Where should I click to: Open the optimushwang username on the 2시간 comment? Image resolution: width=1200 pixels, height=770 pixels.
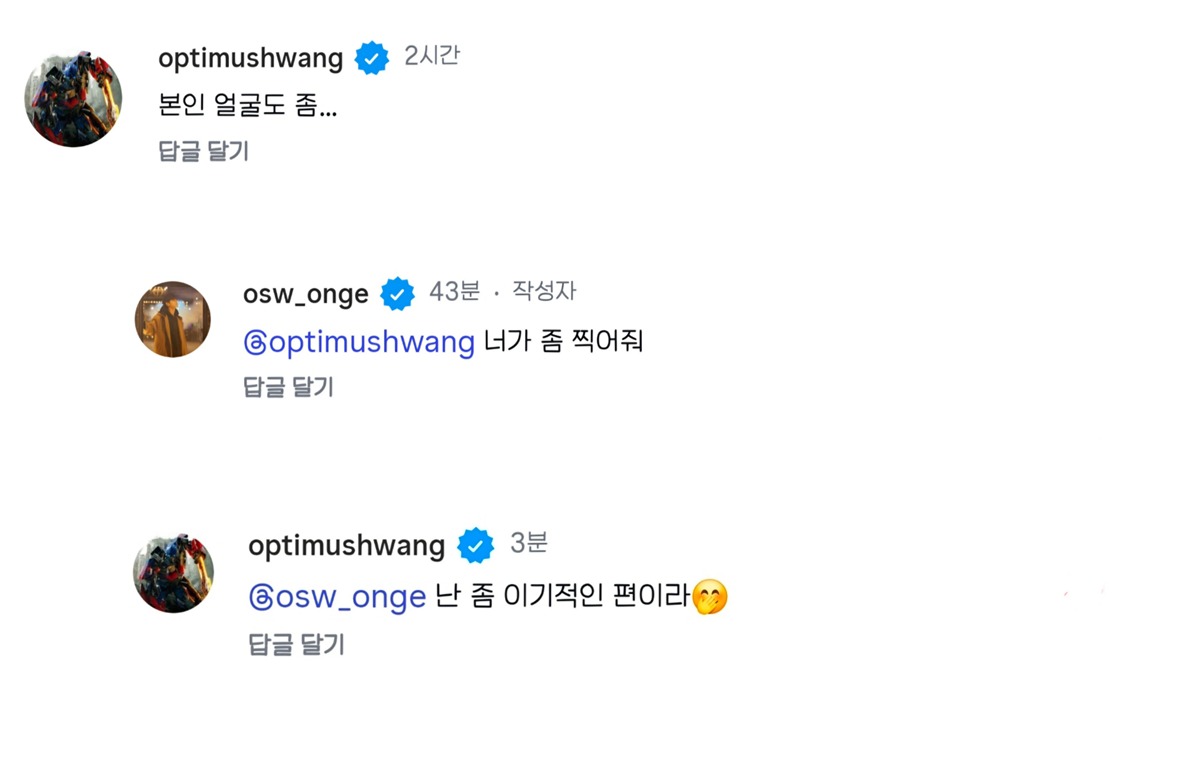[x=250, y=58]
